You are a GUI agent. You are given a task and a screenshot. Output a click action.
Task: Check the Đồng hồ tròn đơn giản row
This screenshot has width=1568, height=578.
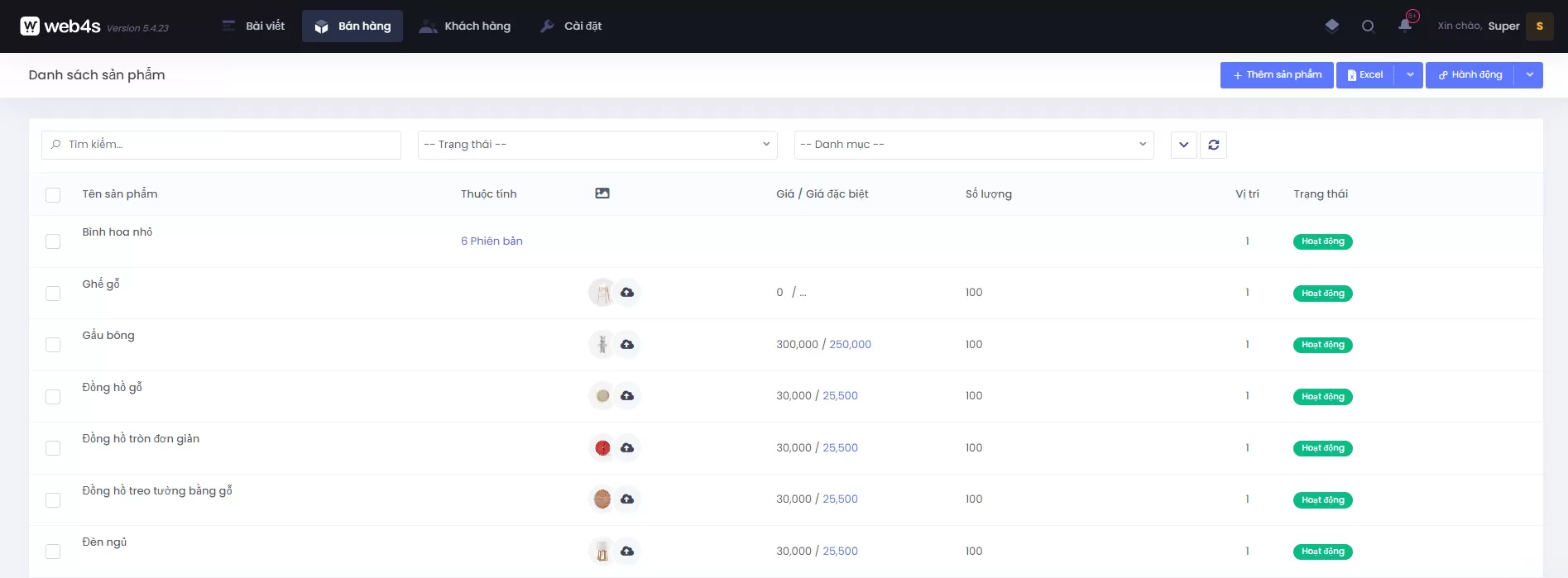53,448
